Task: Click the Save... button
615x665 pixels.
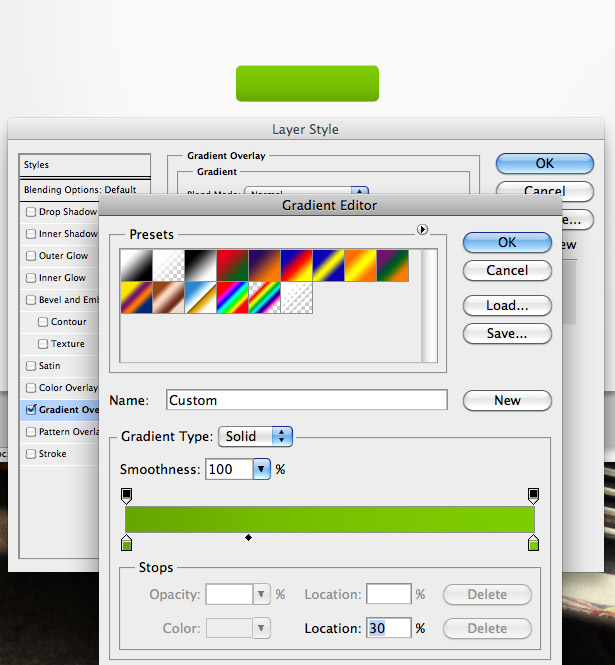Action: click(x=507, y=333)
